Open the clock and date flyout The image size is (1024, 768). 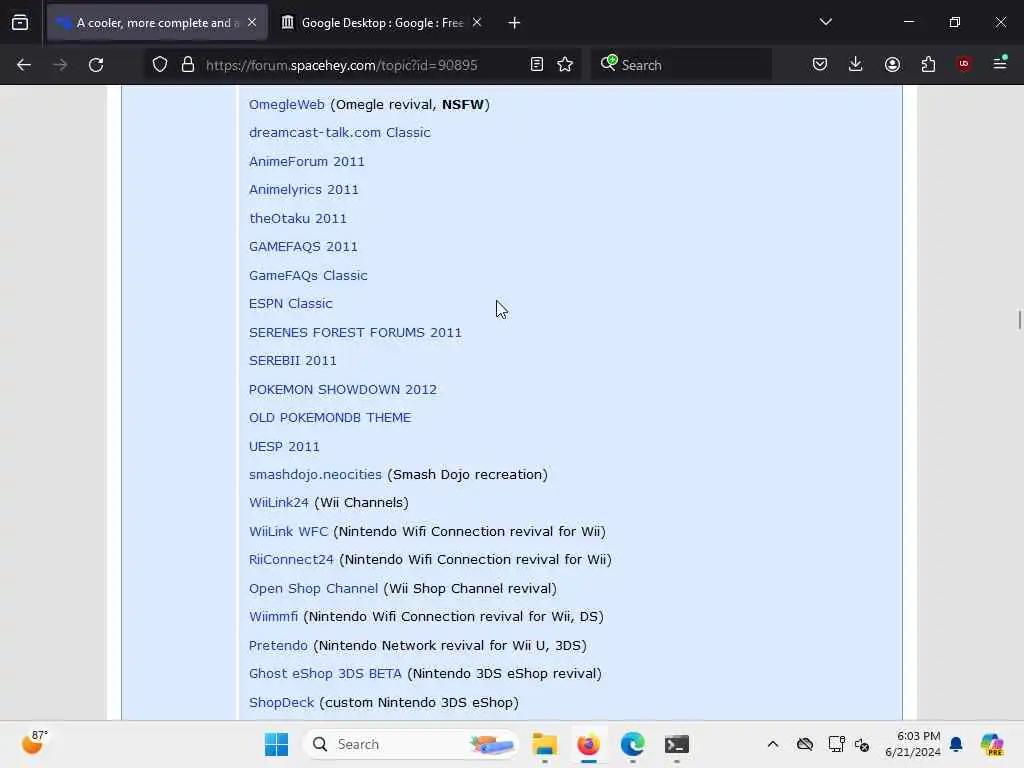click(912, 744)
